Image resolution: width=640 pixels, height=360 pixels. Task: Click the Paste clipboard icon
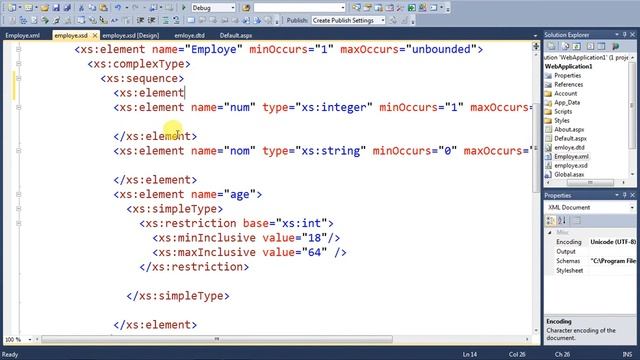103,8
